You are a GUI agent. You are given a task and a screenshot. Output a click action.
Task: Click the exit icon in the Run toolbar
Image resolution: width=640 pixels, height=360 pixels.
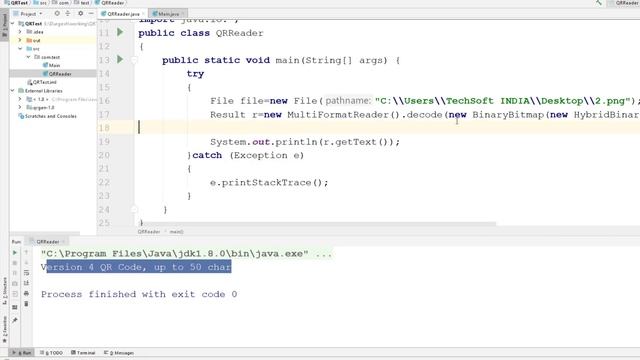(x=15, y=294)
